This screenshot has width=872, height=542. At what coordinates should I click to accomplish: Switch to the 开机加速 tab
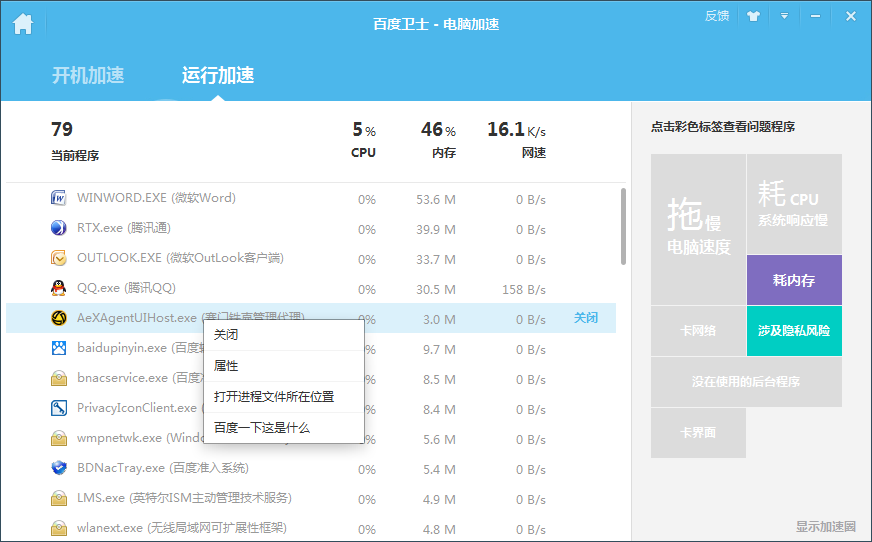[x=88, y=75]
